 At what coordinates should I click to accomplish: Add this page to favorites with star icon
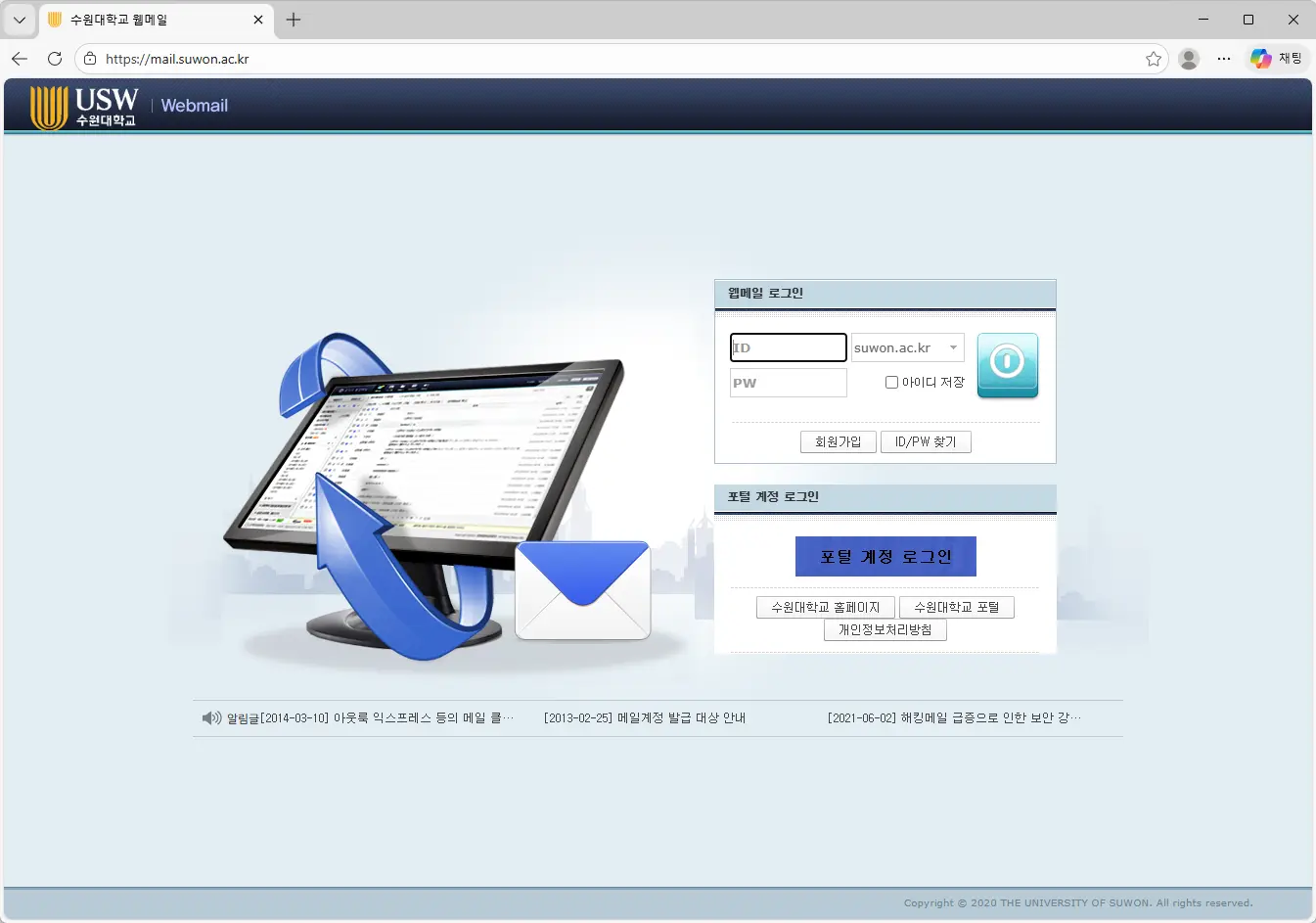tap(1153, 59)
